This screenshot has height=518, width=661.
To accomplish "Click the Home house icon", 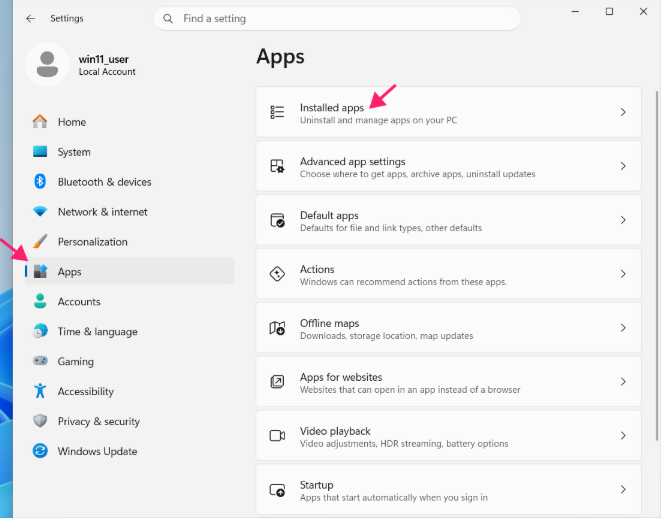I will click(x=40, y=122).
